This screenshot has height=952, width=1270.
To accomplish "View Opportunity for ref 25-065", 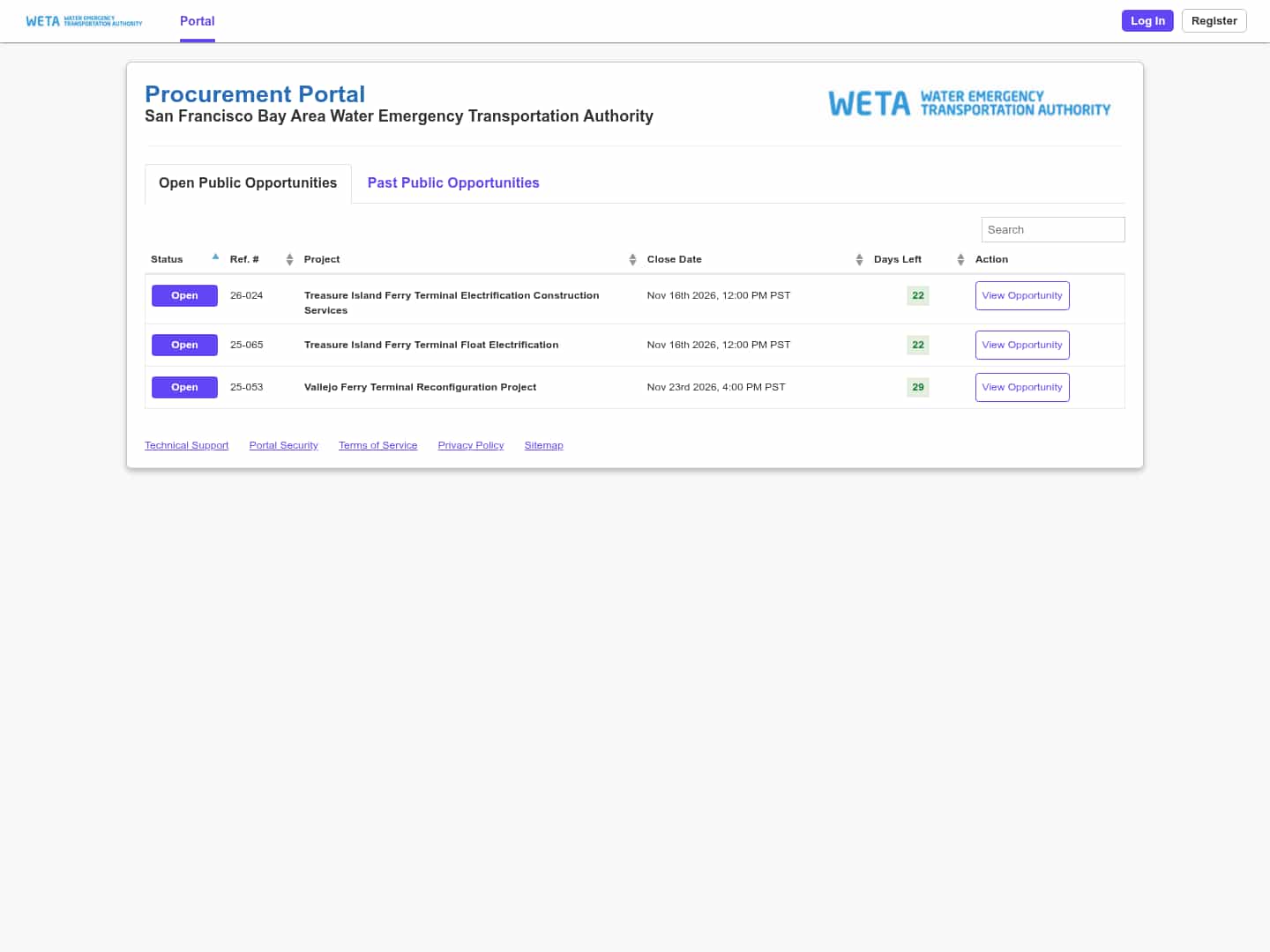I will [1022, 345].
